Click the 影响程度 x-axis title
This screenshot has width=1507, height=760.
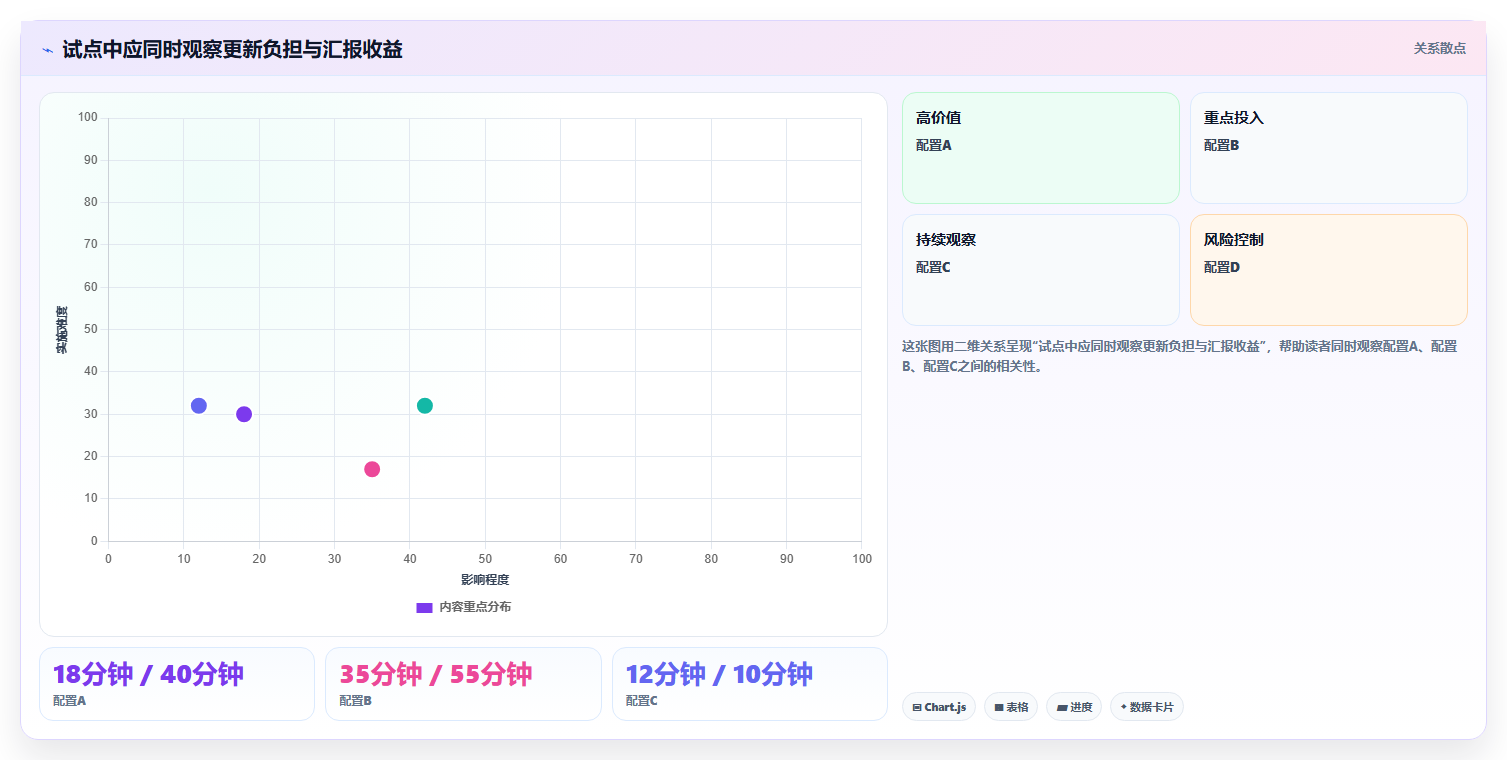pos(485,580)
